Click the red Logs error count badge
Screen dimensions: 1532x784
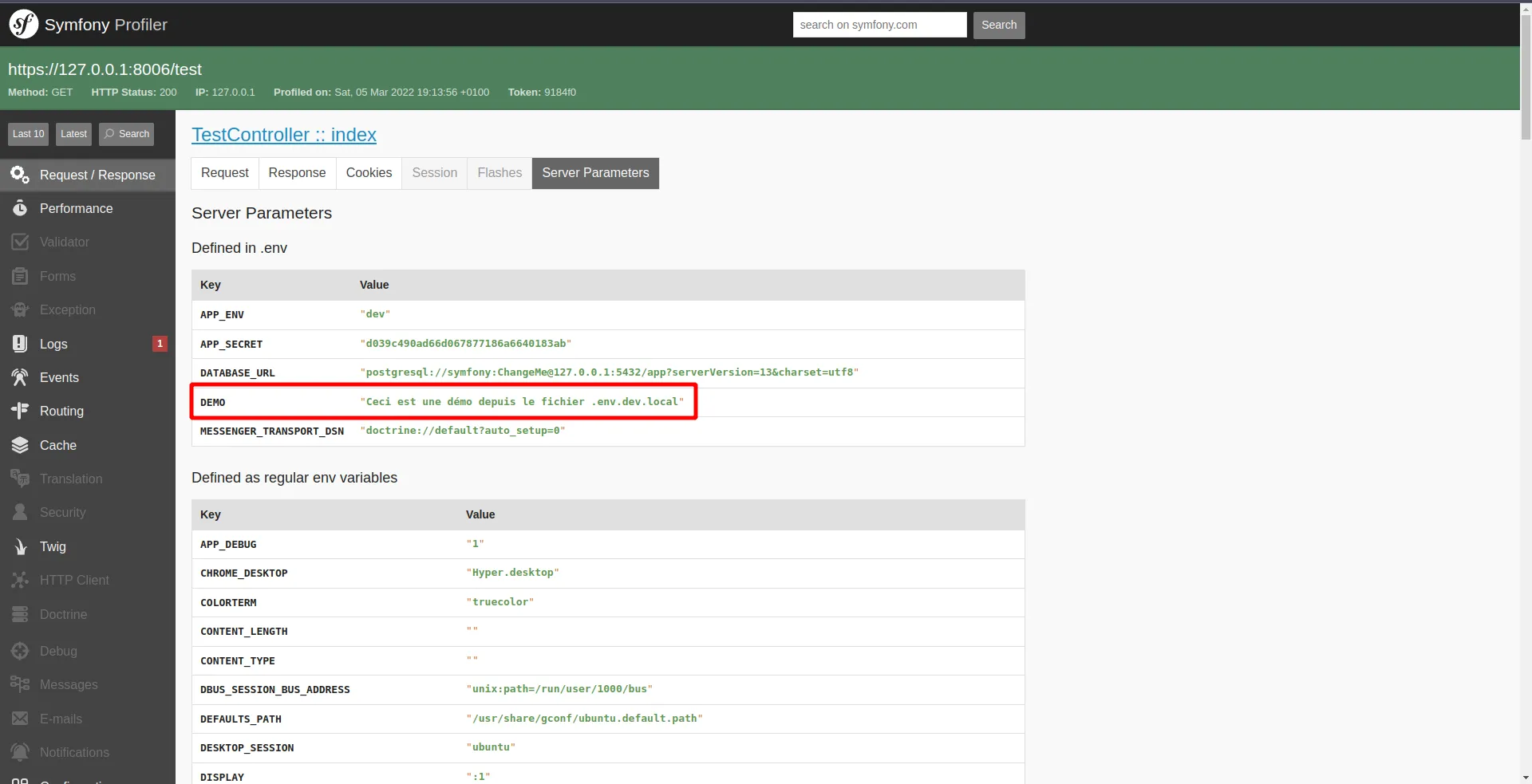tap(160, 344)
